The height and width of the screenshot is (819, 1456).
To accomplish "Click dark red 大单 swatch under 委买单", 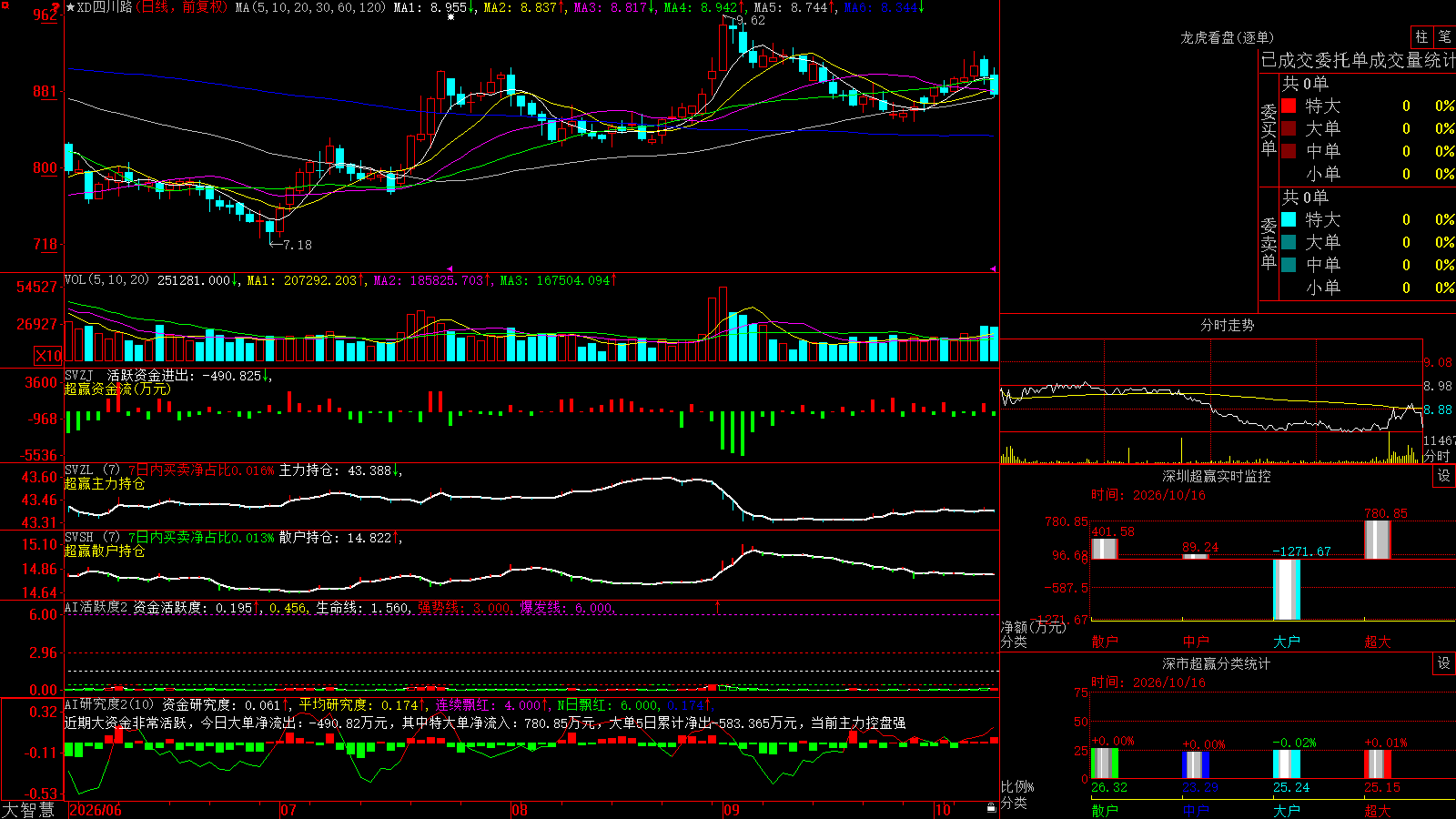I will coord(1289,128).
